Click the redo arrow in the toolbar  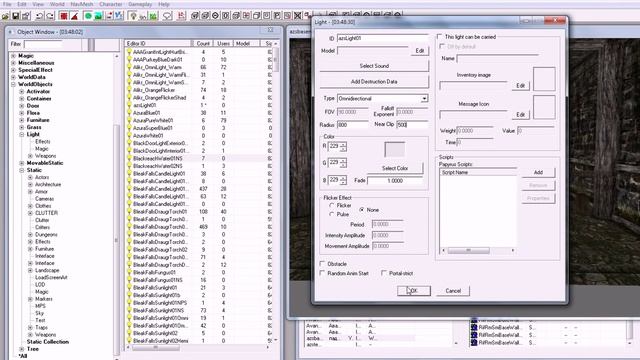coord(50,16)
